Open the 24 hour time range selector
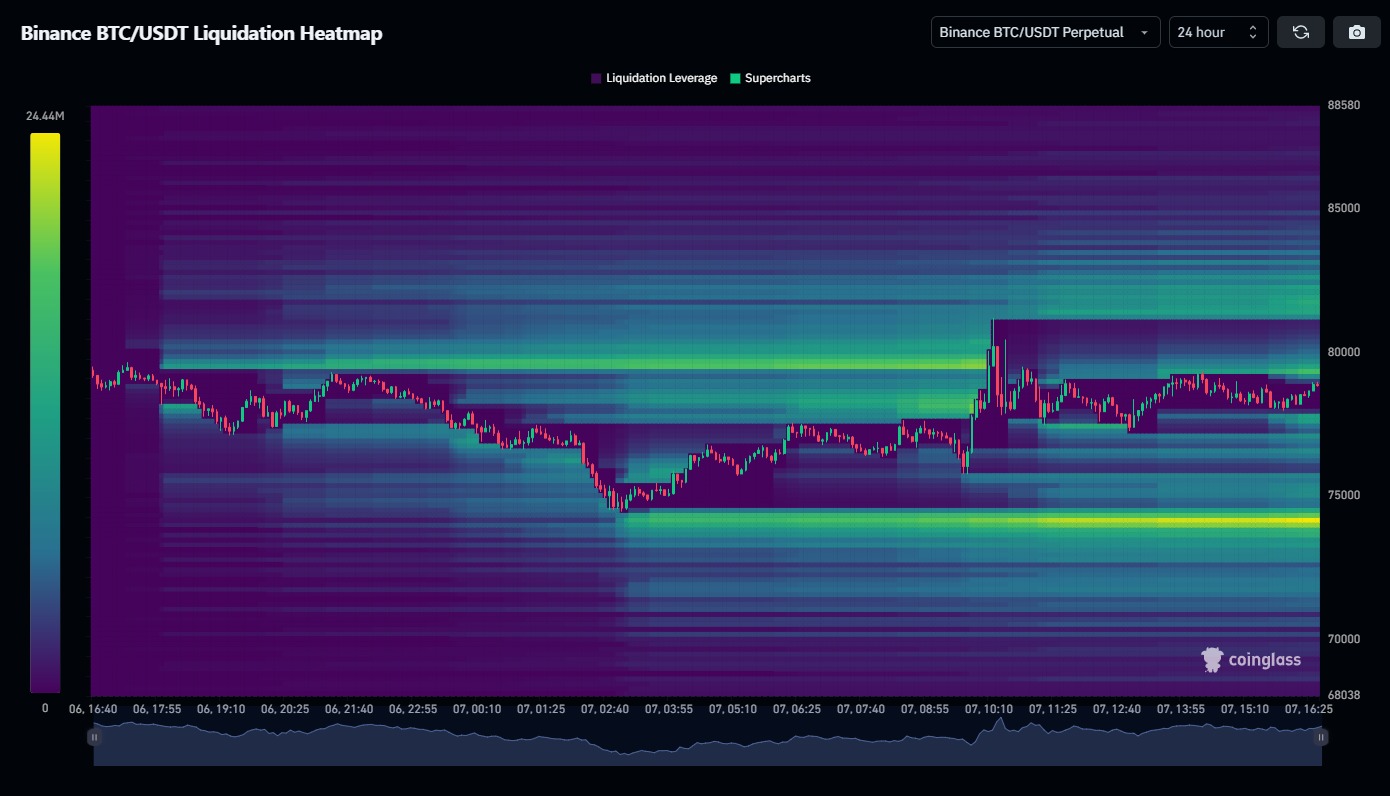Image resolution: width=1390 pixels, height=796 pixels. tap(1218, 32)
